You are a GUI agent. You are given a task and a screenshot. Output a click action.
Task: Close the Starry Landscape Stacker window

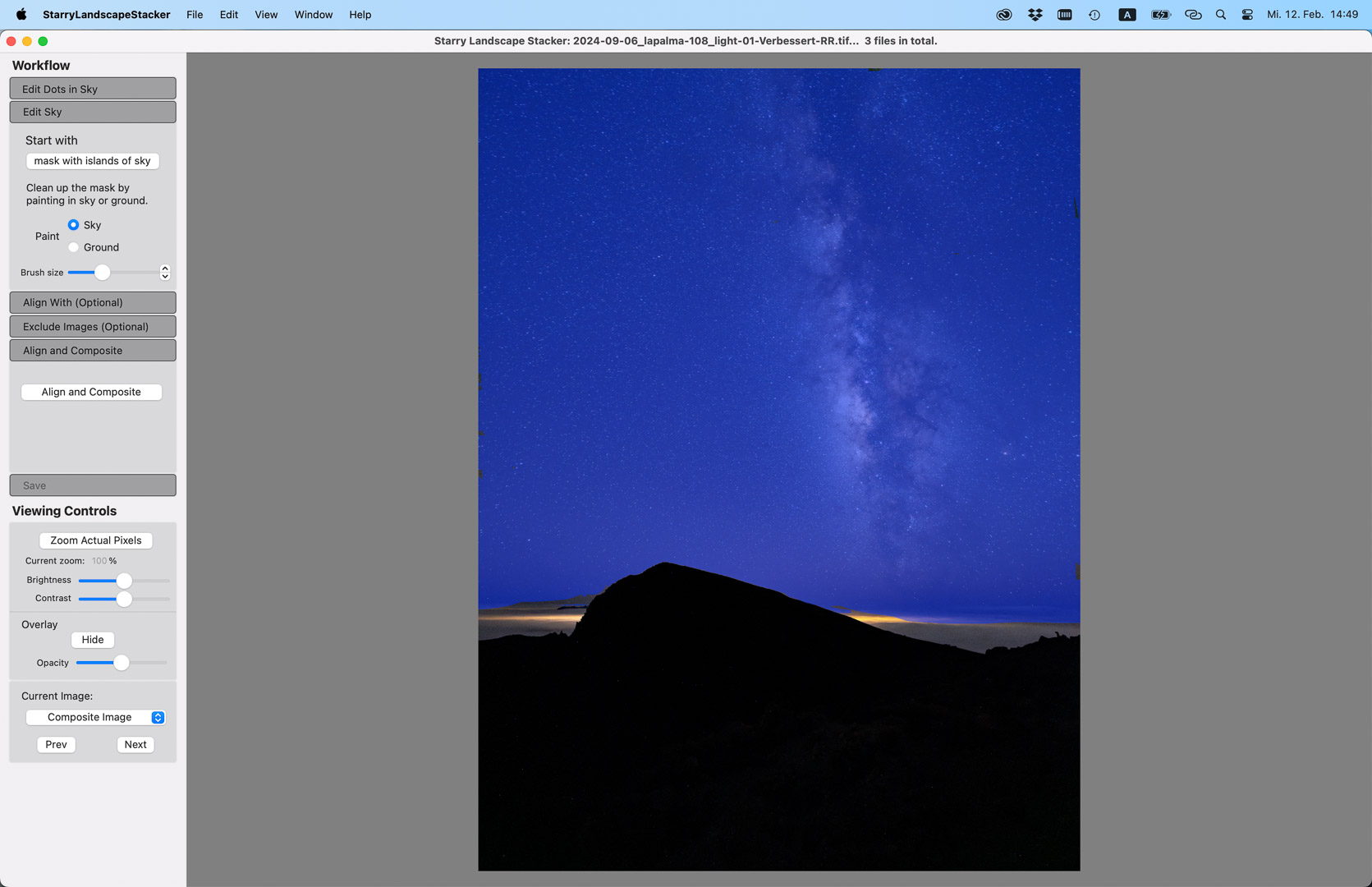[11, 40]
